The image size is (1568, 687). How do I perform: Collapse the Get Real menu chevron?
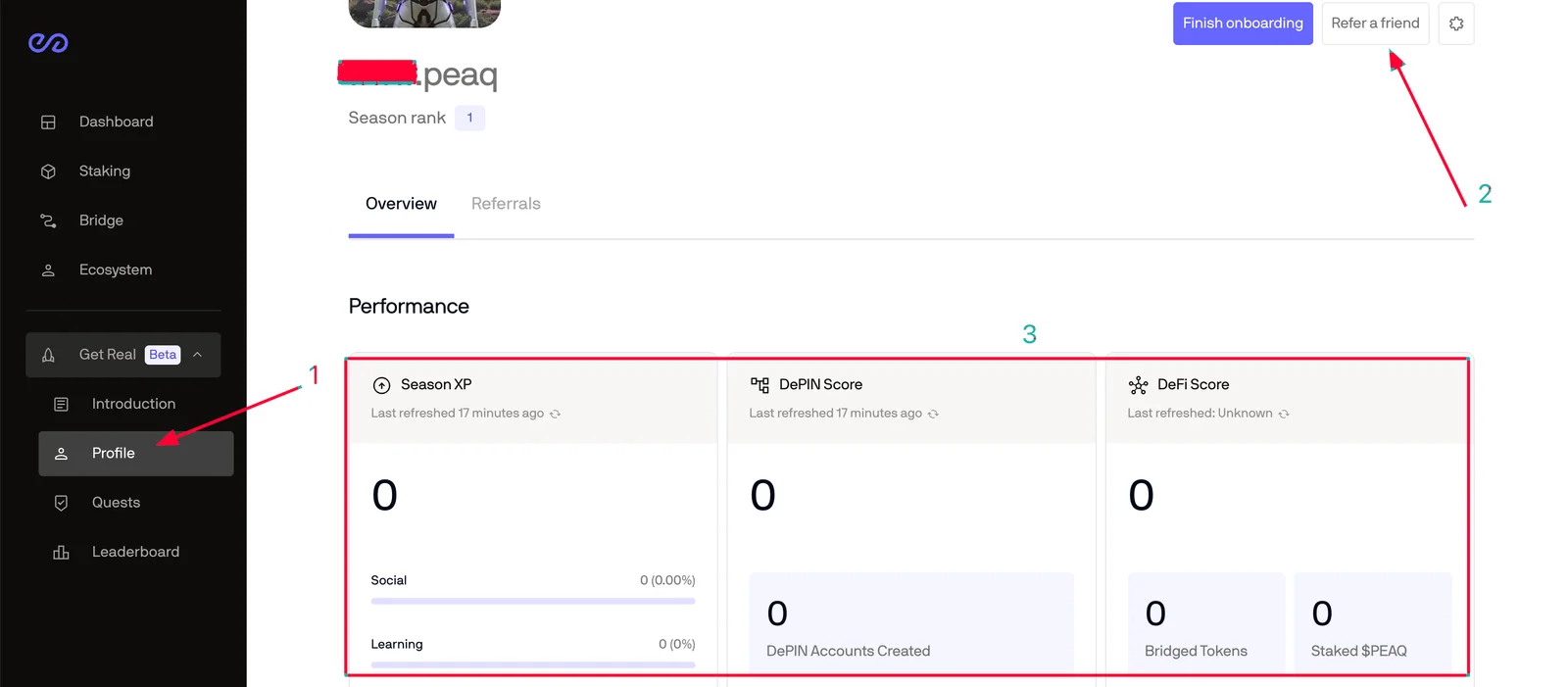[198, 355]
